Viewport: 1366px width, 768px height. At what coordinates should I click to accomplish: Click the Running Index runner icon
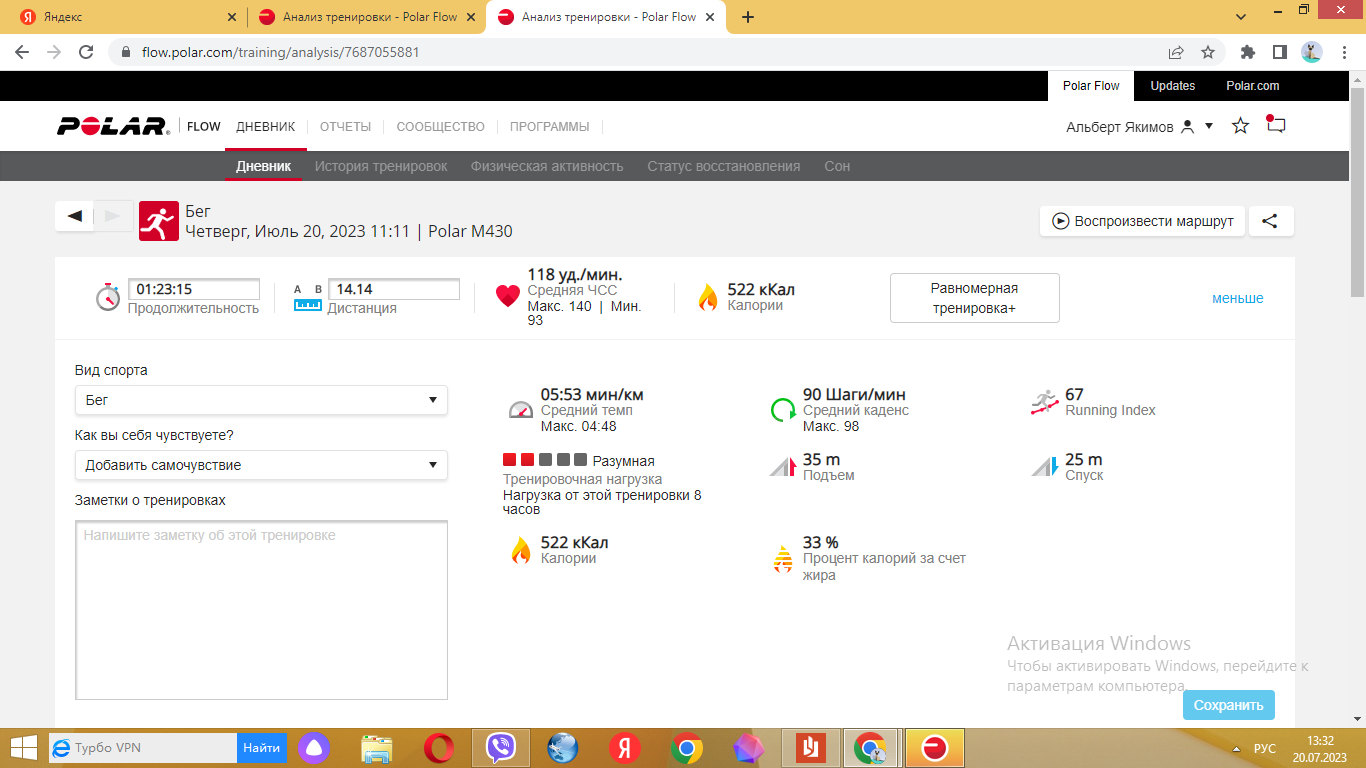pos(1044,402)
